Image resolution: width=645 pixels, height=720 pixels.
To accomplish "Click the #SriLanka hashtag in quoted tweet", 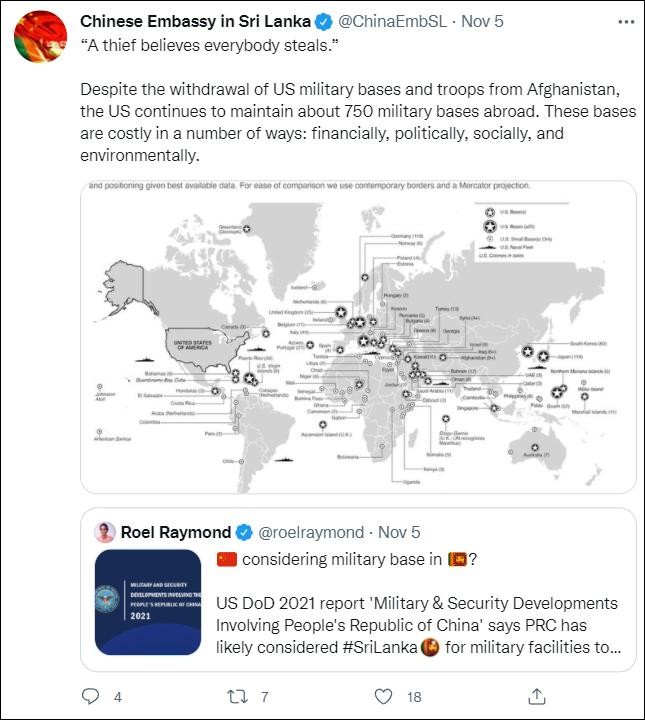I will (374, 650).
